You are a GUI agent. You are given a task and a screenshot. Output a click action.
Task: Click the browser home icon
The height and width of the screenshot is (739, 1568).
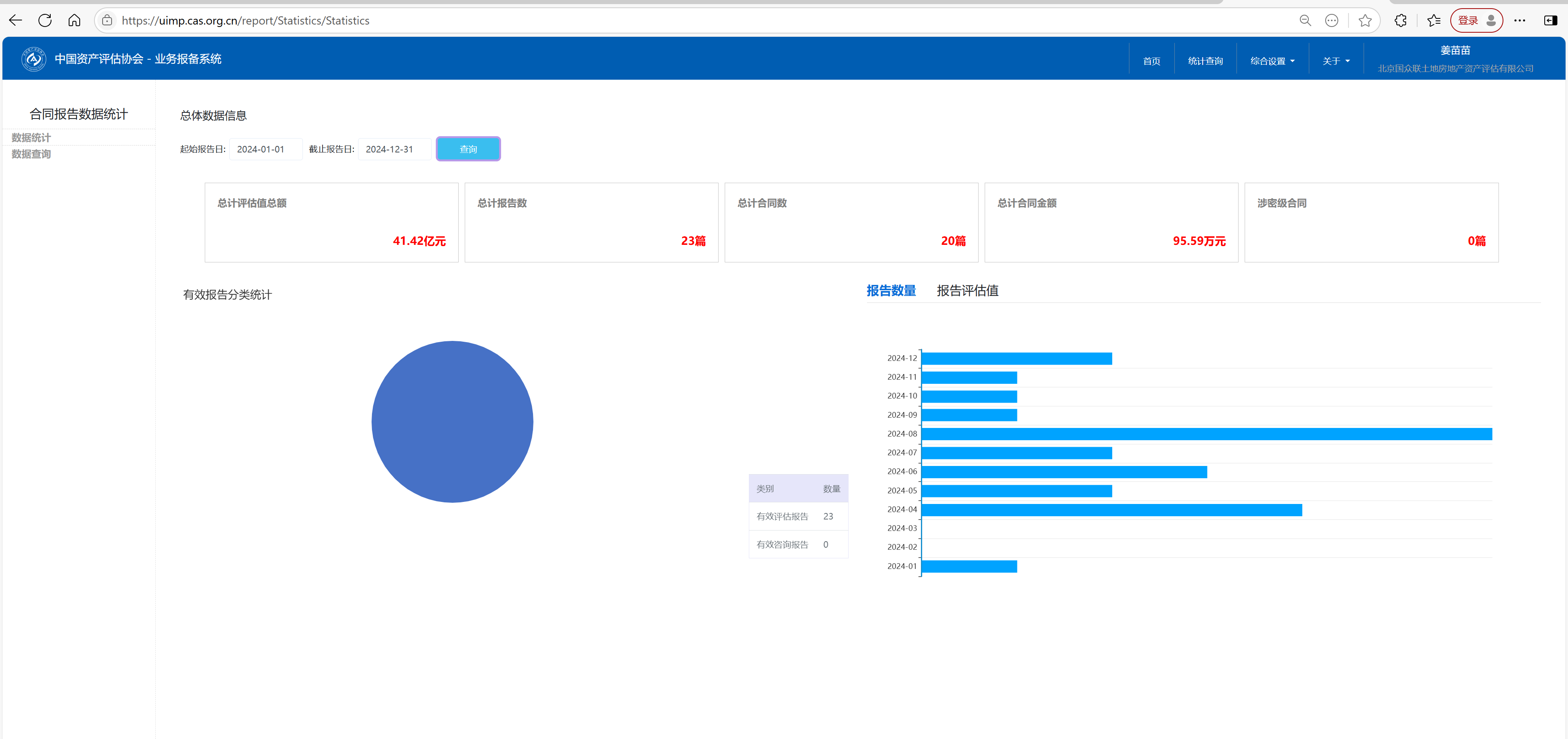(x=74, y=21)
